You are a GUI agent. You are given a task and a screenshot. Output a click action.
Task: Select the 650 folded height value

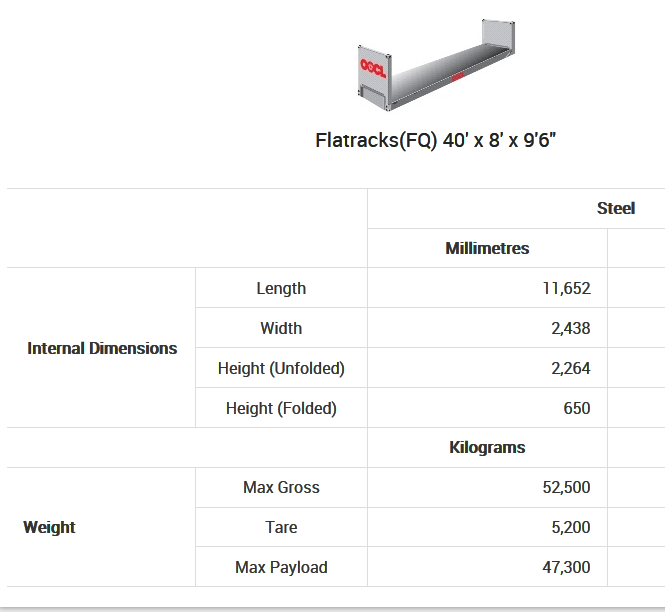pos(576,408)
